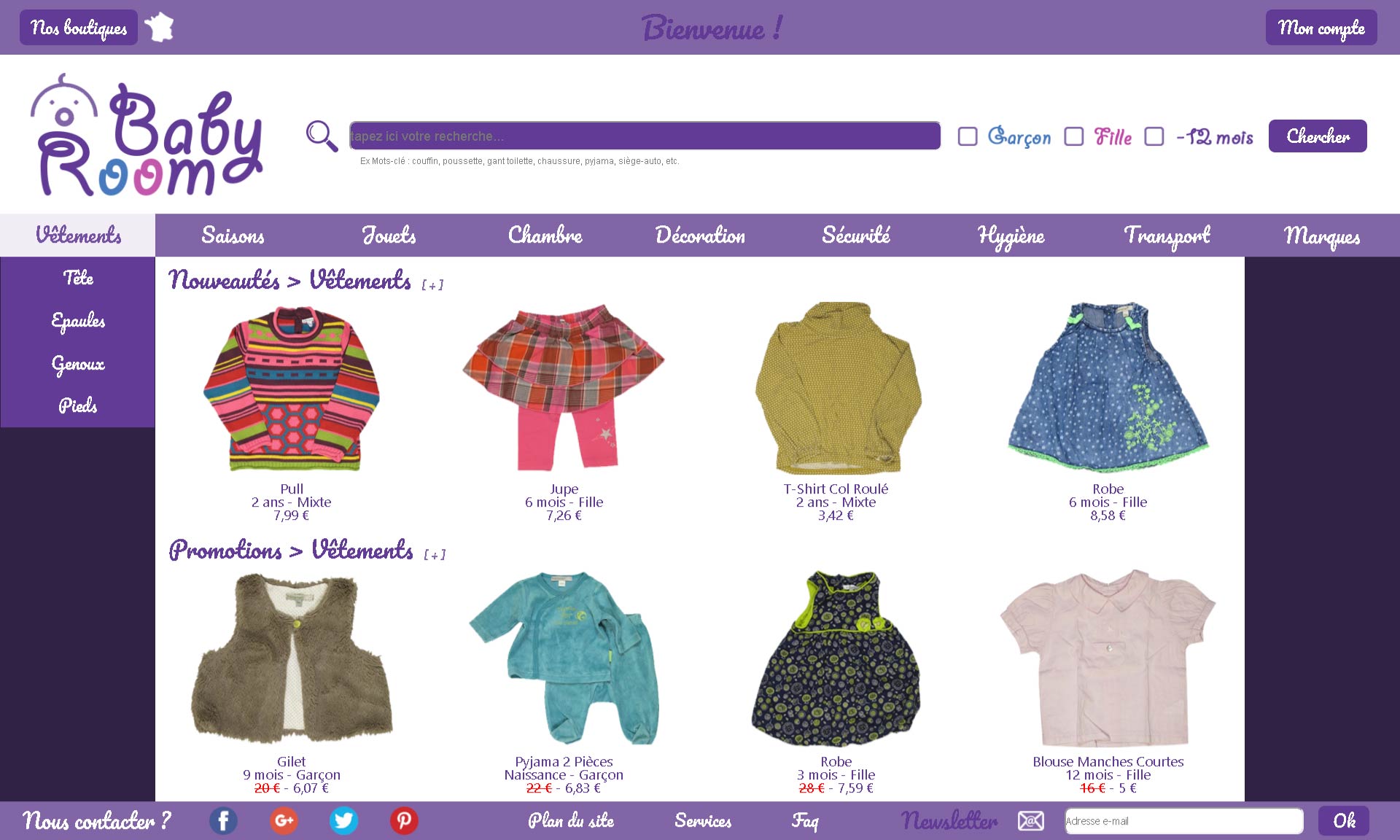Select the Pieds submenu item
Viewport: 1400px width, 840px height.
78,405
